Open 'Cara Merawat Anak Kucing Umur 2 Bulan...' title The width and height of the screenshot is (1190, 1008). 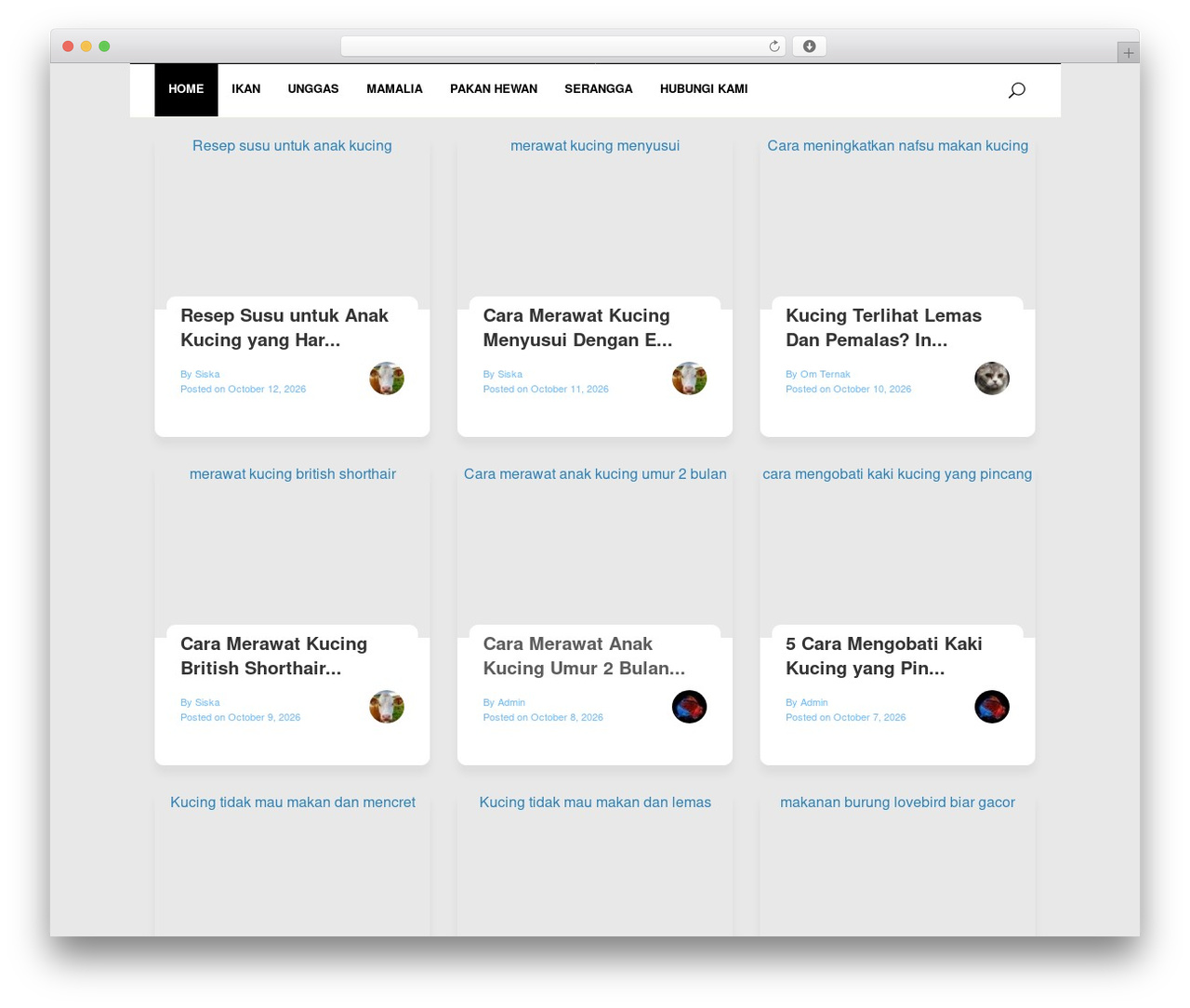pos(584,656)
